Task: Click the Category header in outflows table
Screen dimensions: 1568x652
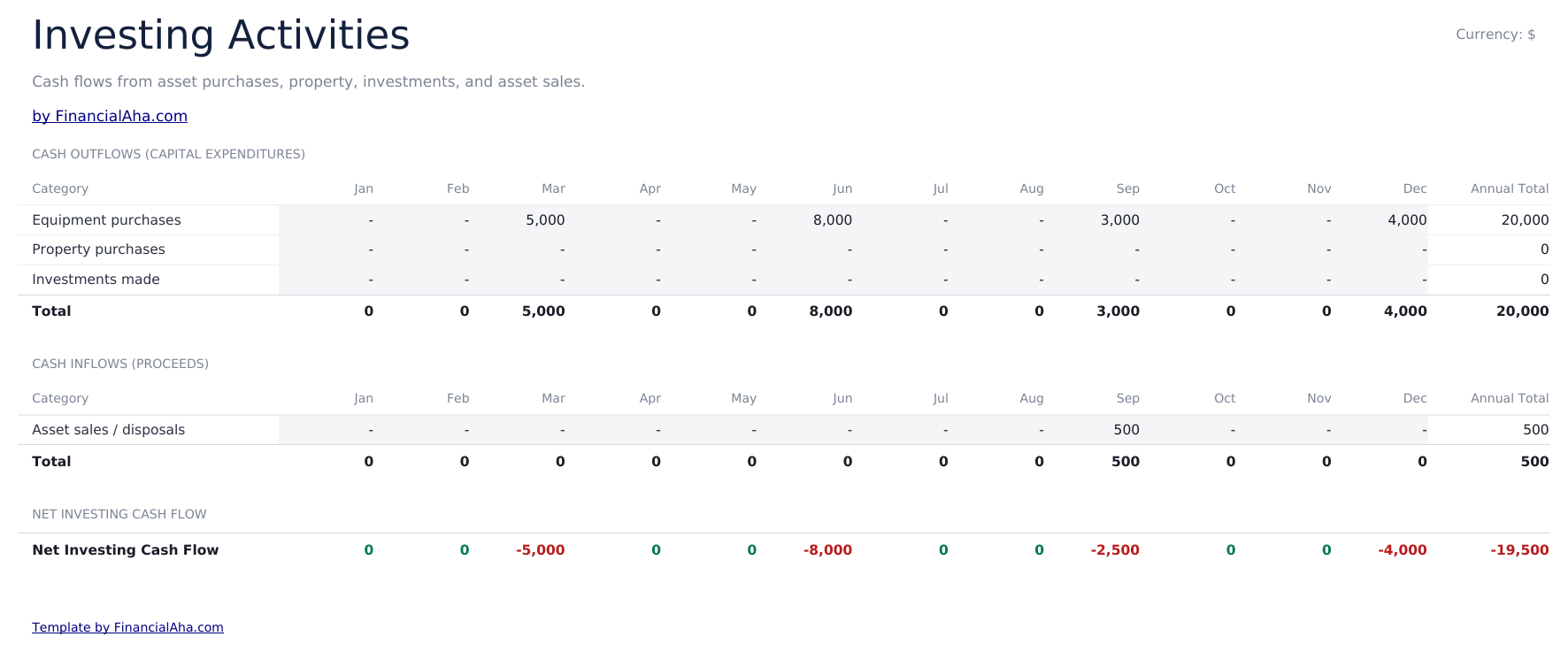Action: 60,188
